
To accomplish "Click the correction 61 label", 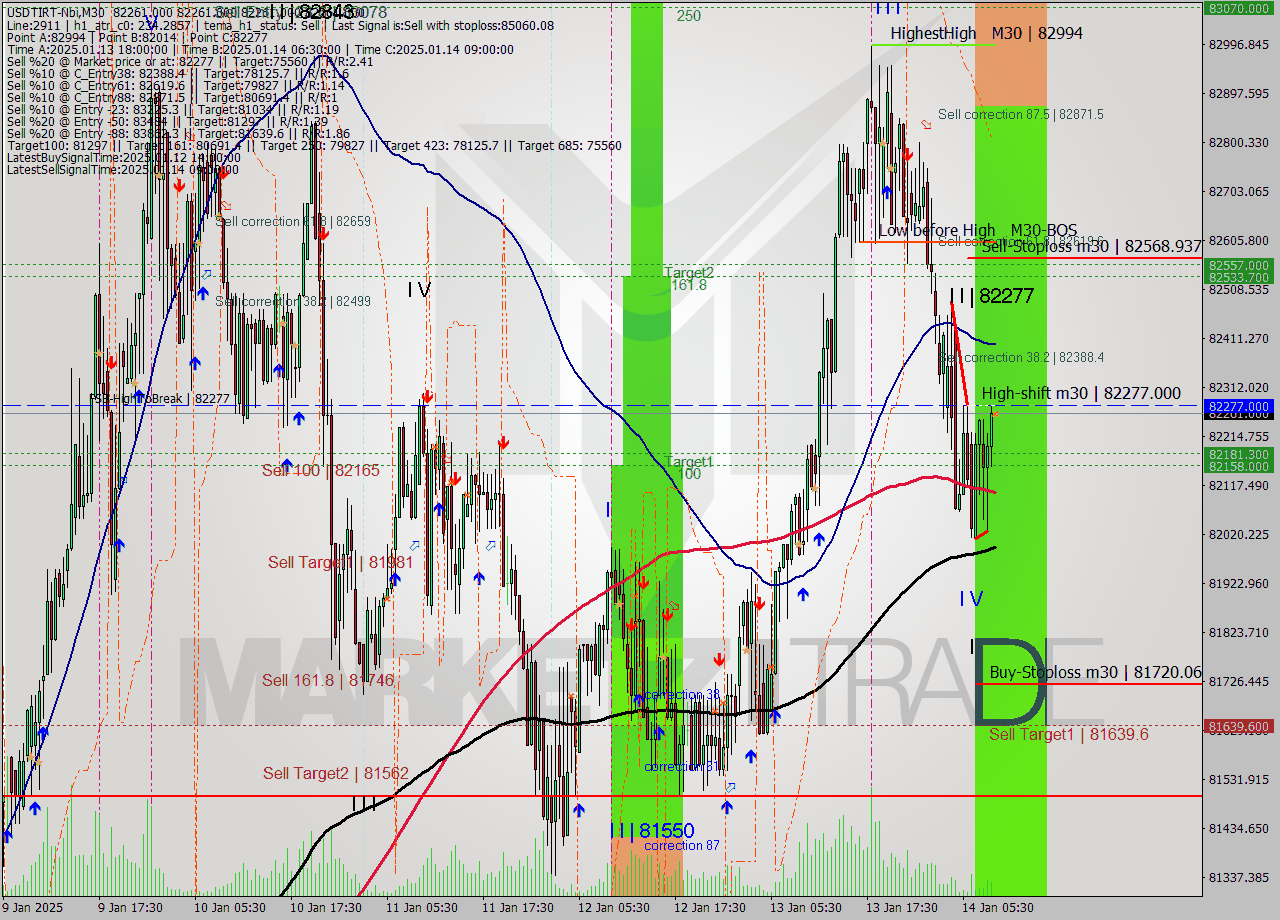I will [x=682, y=766].
